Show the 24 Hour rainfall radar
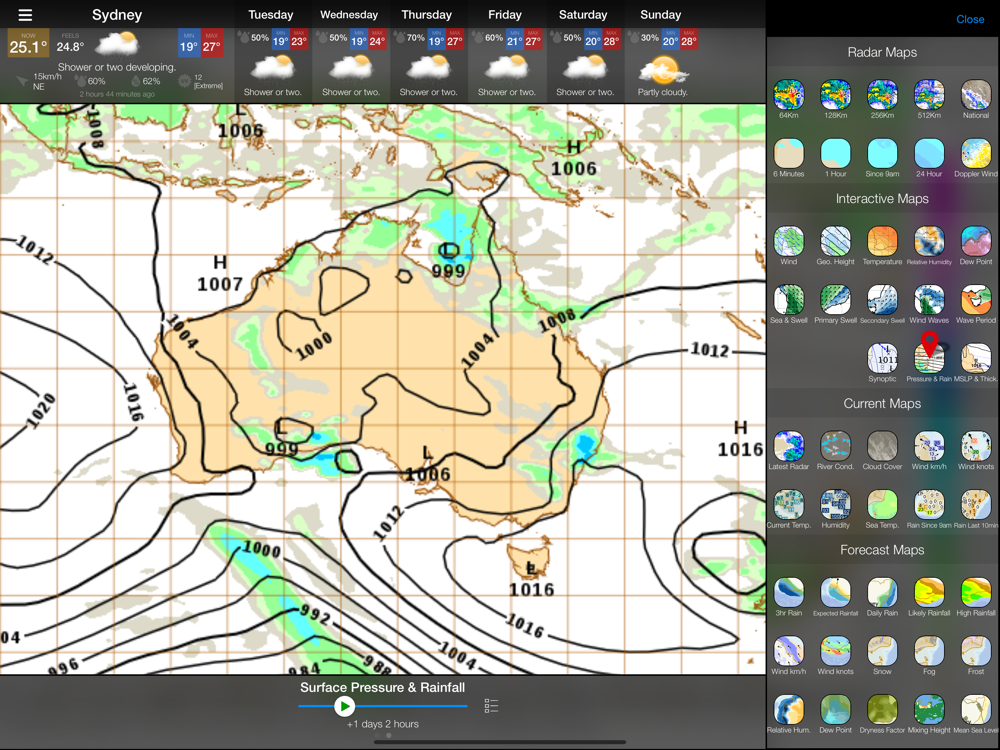Screen dimensions: 1000x750 tap(929, 154)
